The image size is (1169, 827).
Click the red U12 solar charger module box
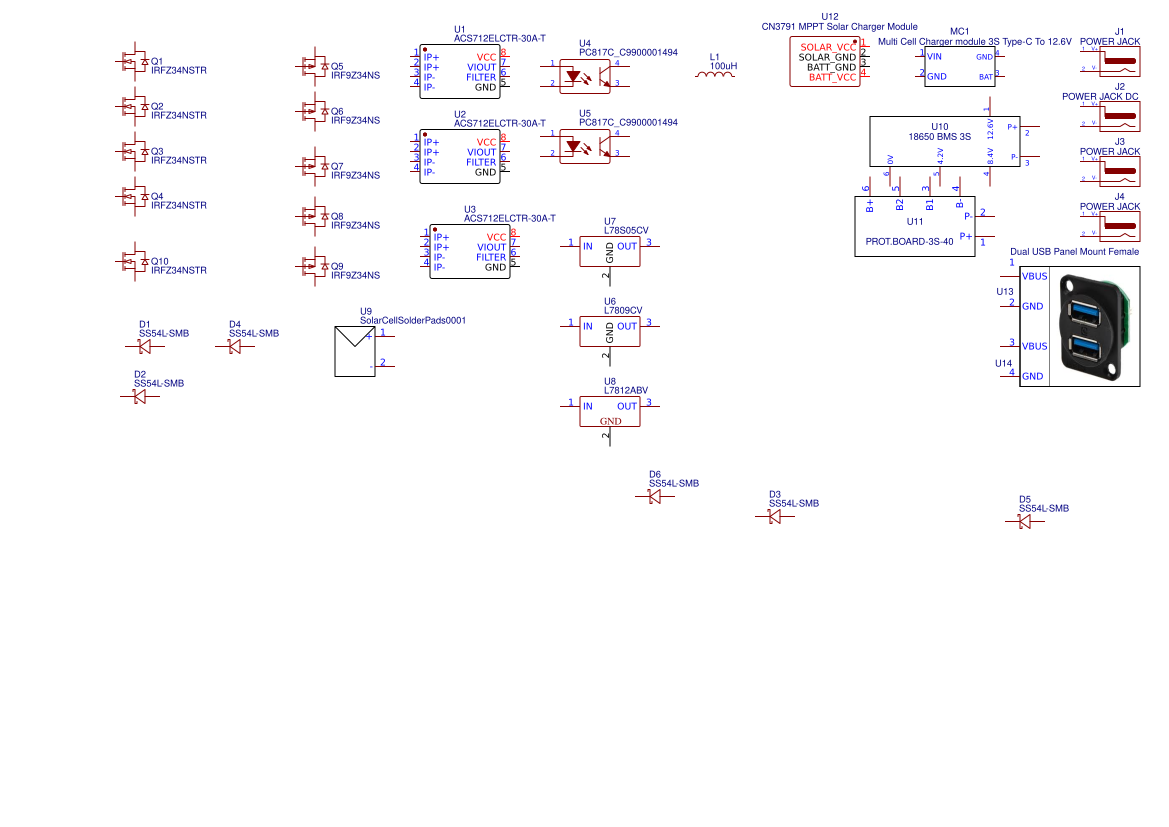click(x=825, y=62)
